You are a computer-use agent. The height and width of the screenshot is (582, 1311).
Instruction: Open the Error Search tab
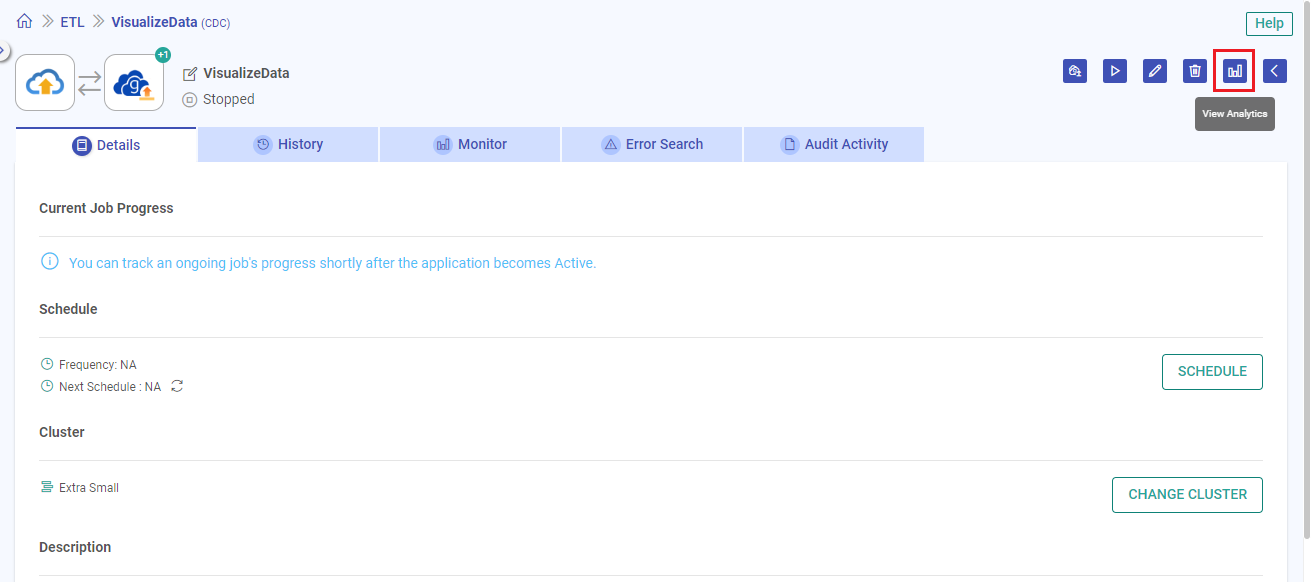(x=652, y=144)
